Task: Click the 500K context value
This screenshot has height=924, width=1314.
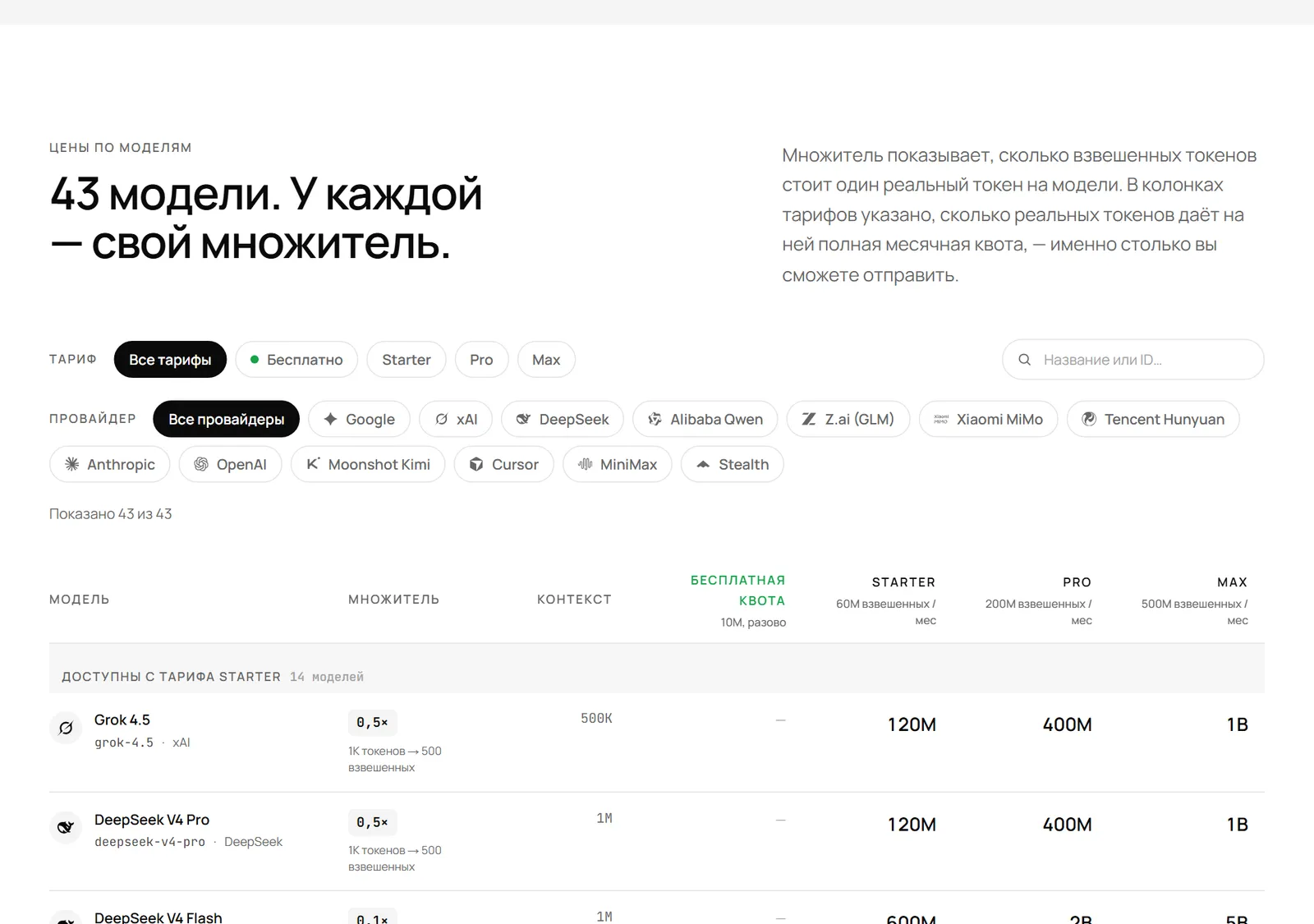Action: [596, 719]
